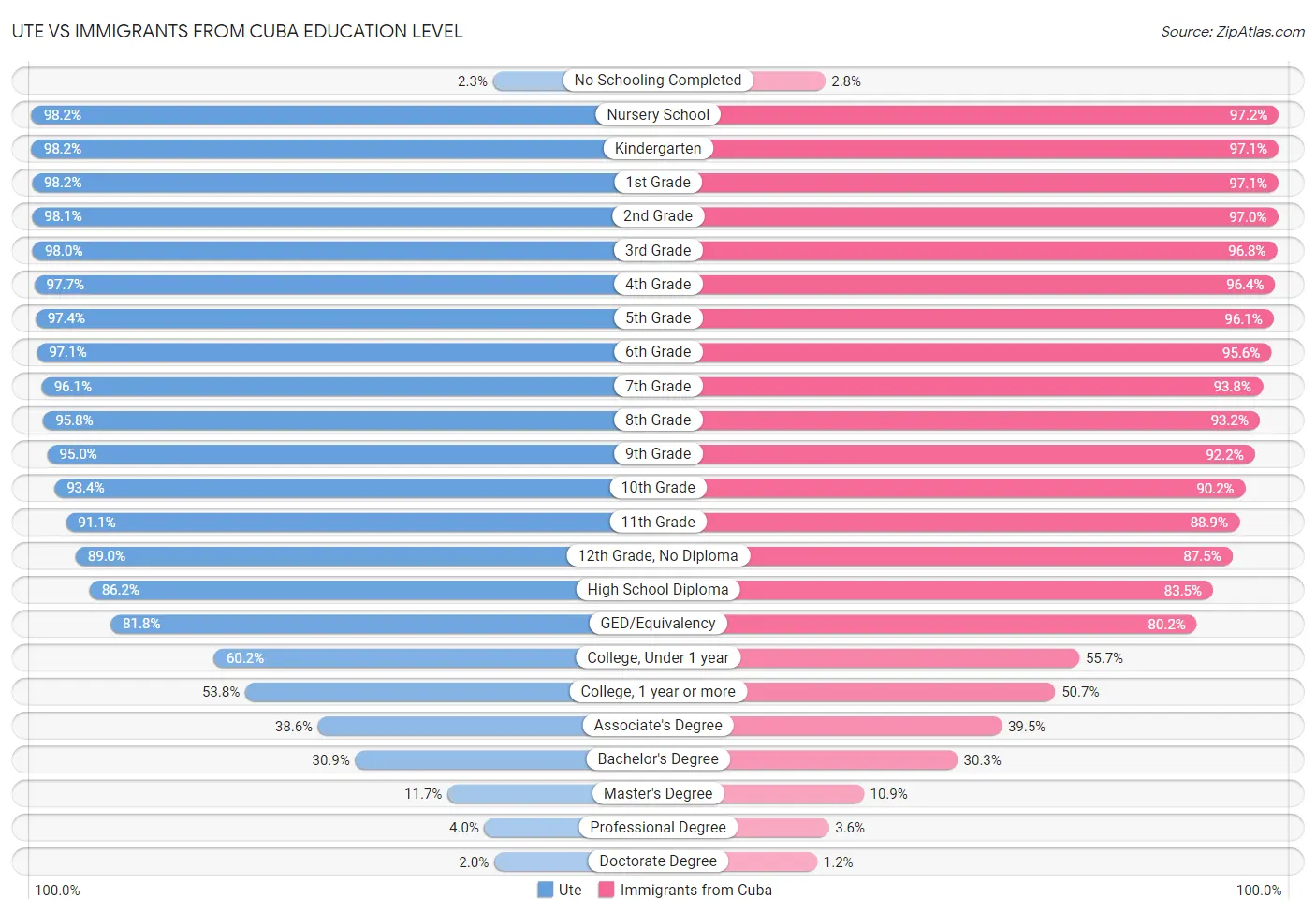Screen dimensions: 1316x913
Task: Click the Associate's Degree label
Action: click(x=658, y=725)
